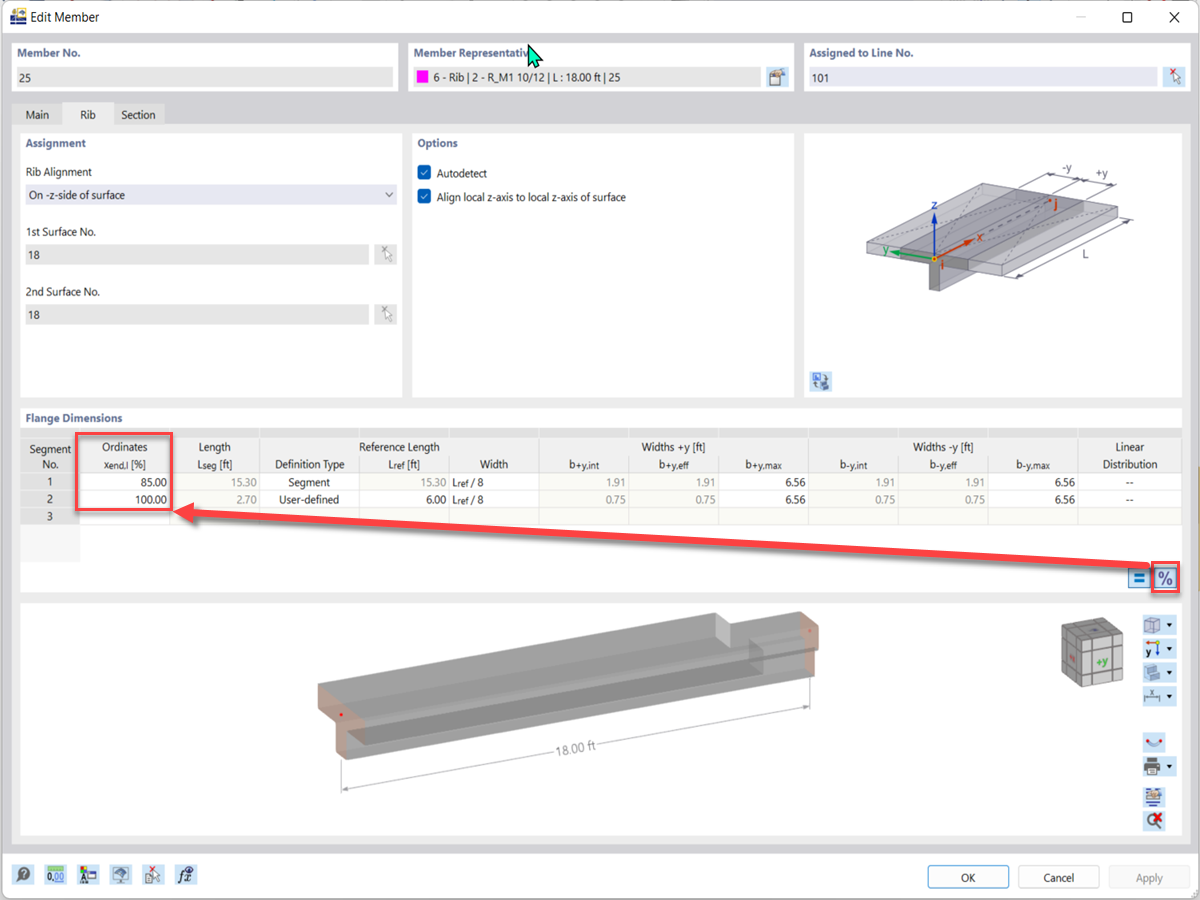Click the magenta member representative color swatch
The width and height of the screenshot is (1200, 900).
click(x=421, y=77)
